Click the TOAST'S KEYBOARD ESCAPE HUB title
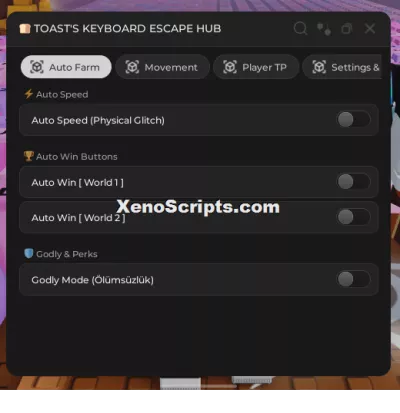 click(127, 29)
